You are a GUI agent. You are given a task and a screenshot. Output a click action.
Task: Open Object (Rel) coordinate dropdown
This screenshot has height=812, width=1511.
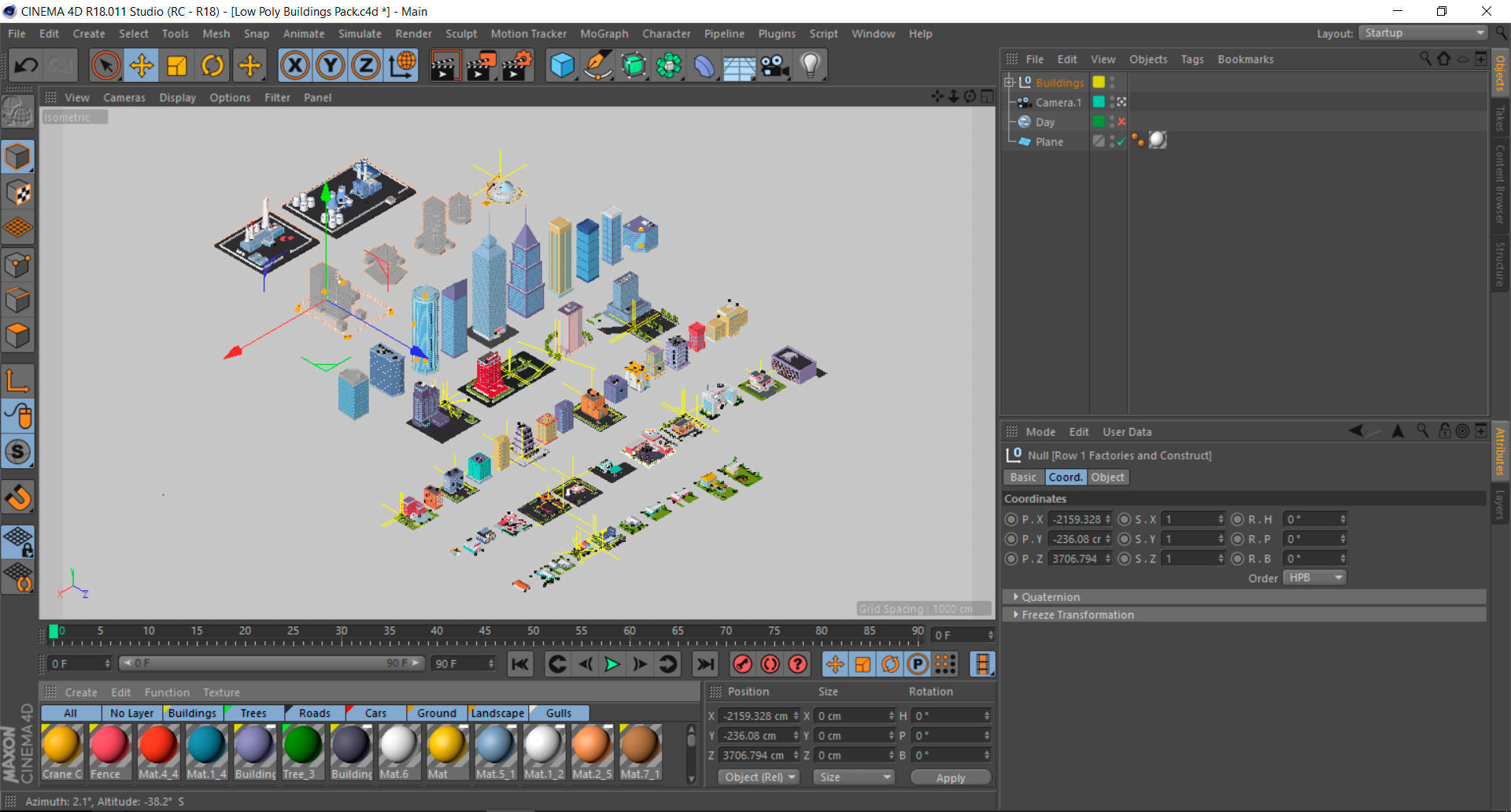[x=759, y=777]
